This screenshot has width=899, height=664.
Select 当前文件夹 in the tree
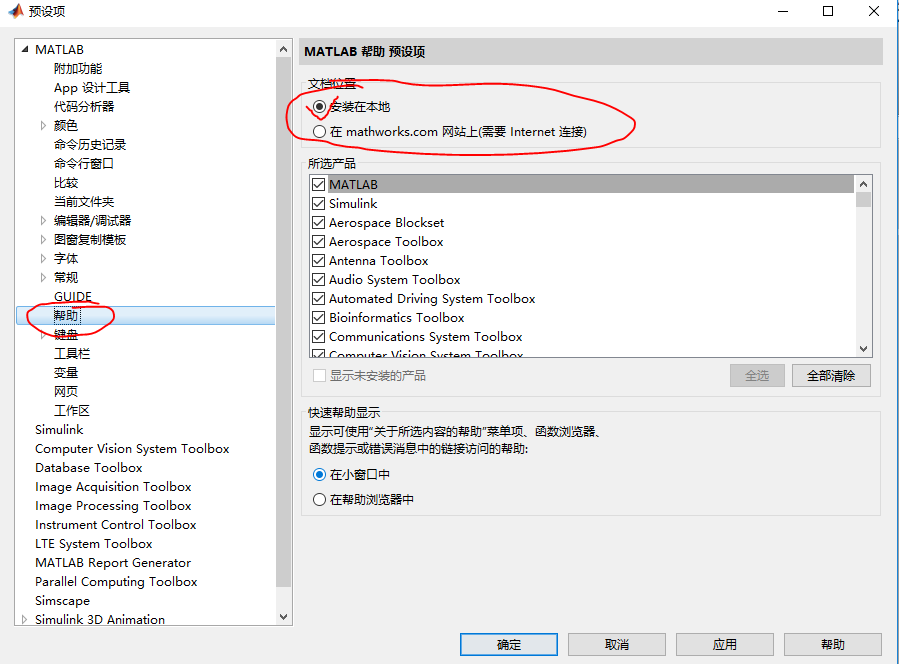click(84, 202)
